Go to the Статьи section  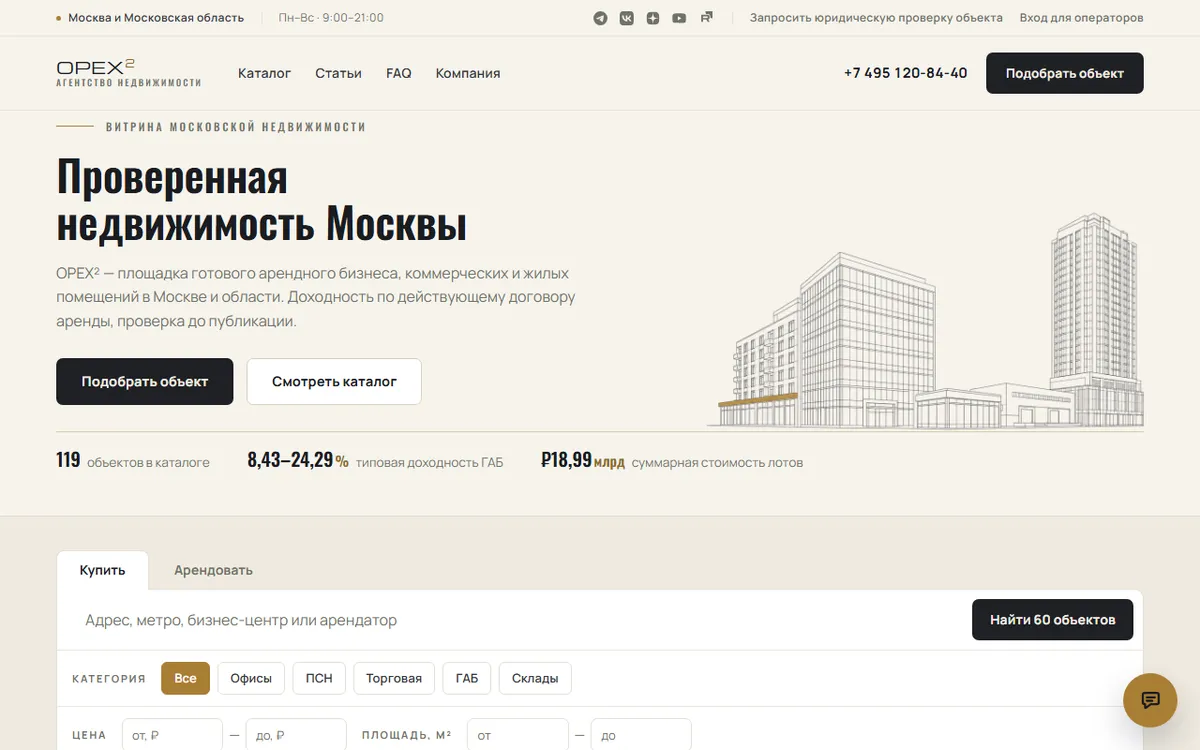pos(338,73)
